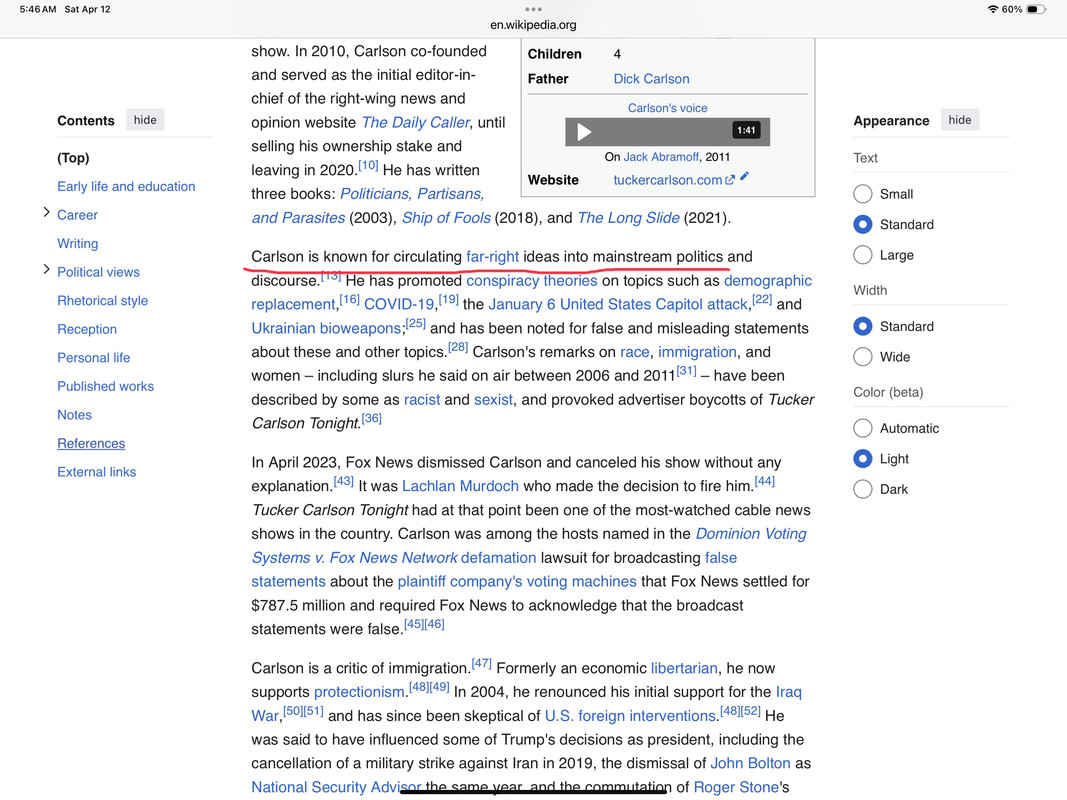Hide the Contents sidebar

coord(145,120)
